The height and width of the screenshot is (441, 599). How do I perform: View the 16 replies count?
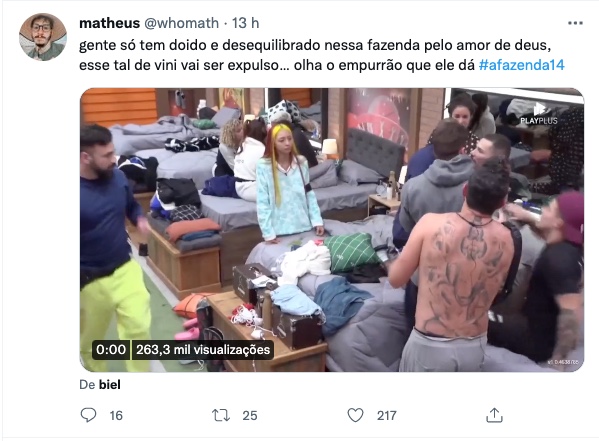(x=116, y=415)
